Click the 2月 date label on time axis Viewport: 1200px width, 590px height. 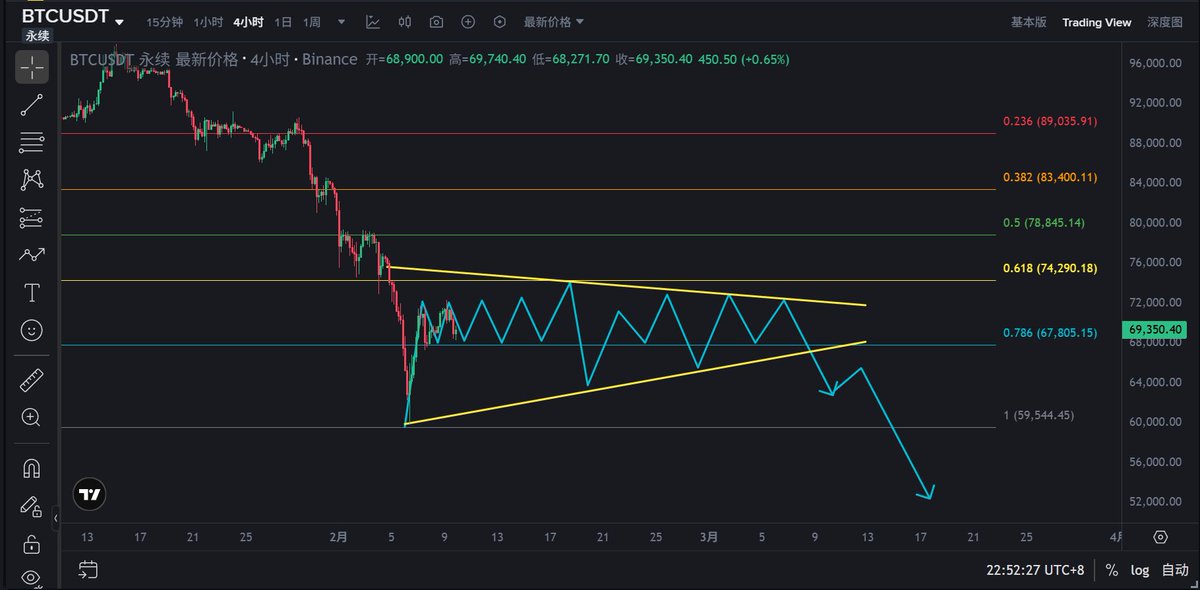coord(338,537)
